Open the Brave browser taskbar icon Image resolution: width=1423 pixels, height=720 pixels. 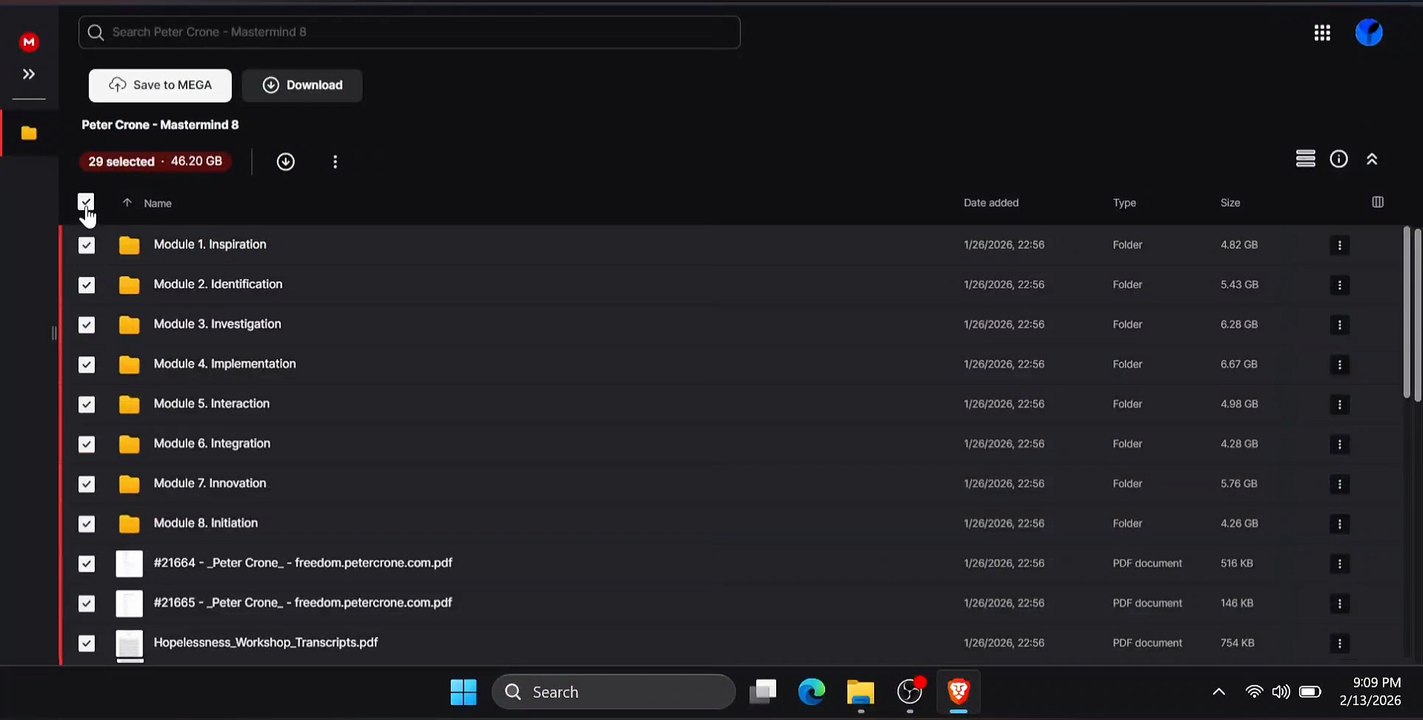[958, 691]
